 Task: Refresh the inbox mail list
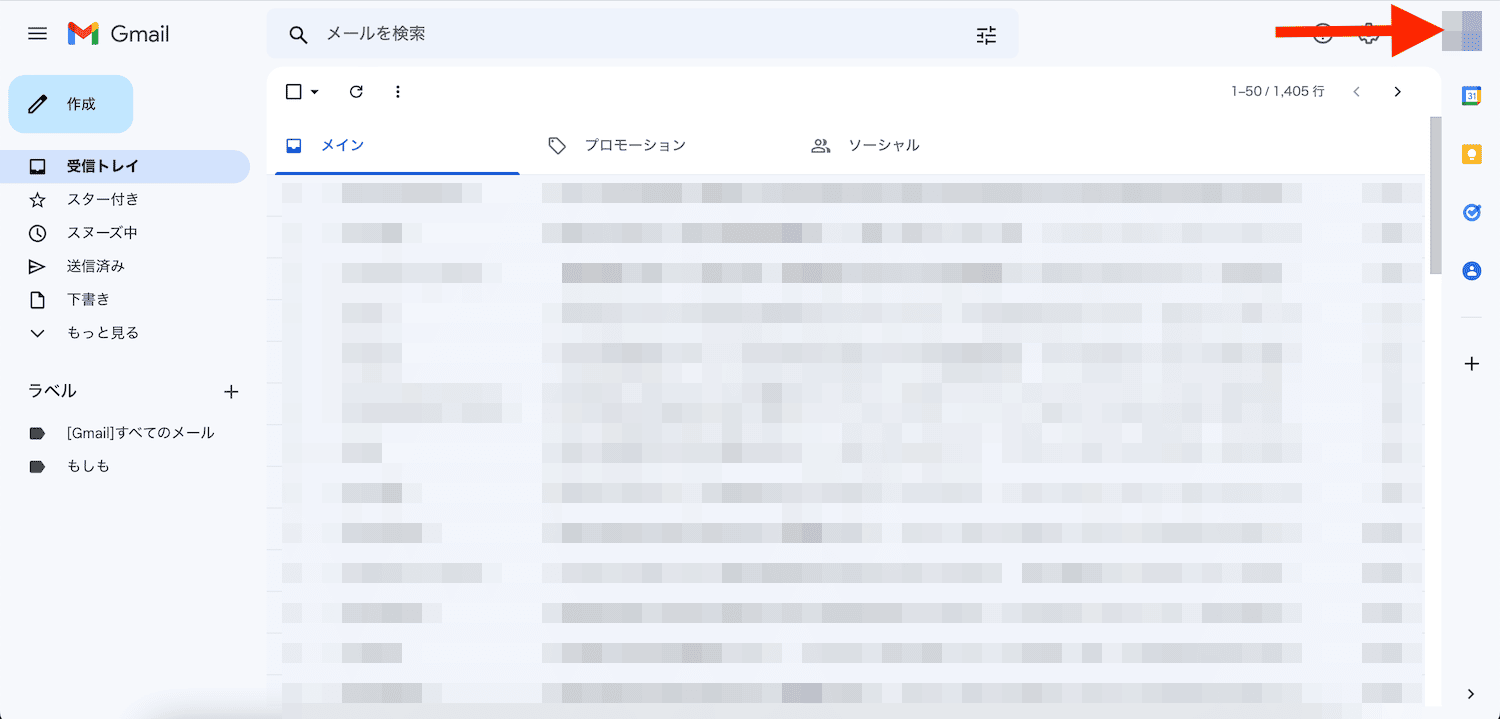356,92
